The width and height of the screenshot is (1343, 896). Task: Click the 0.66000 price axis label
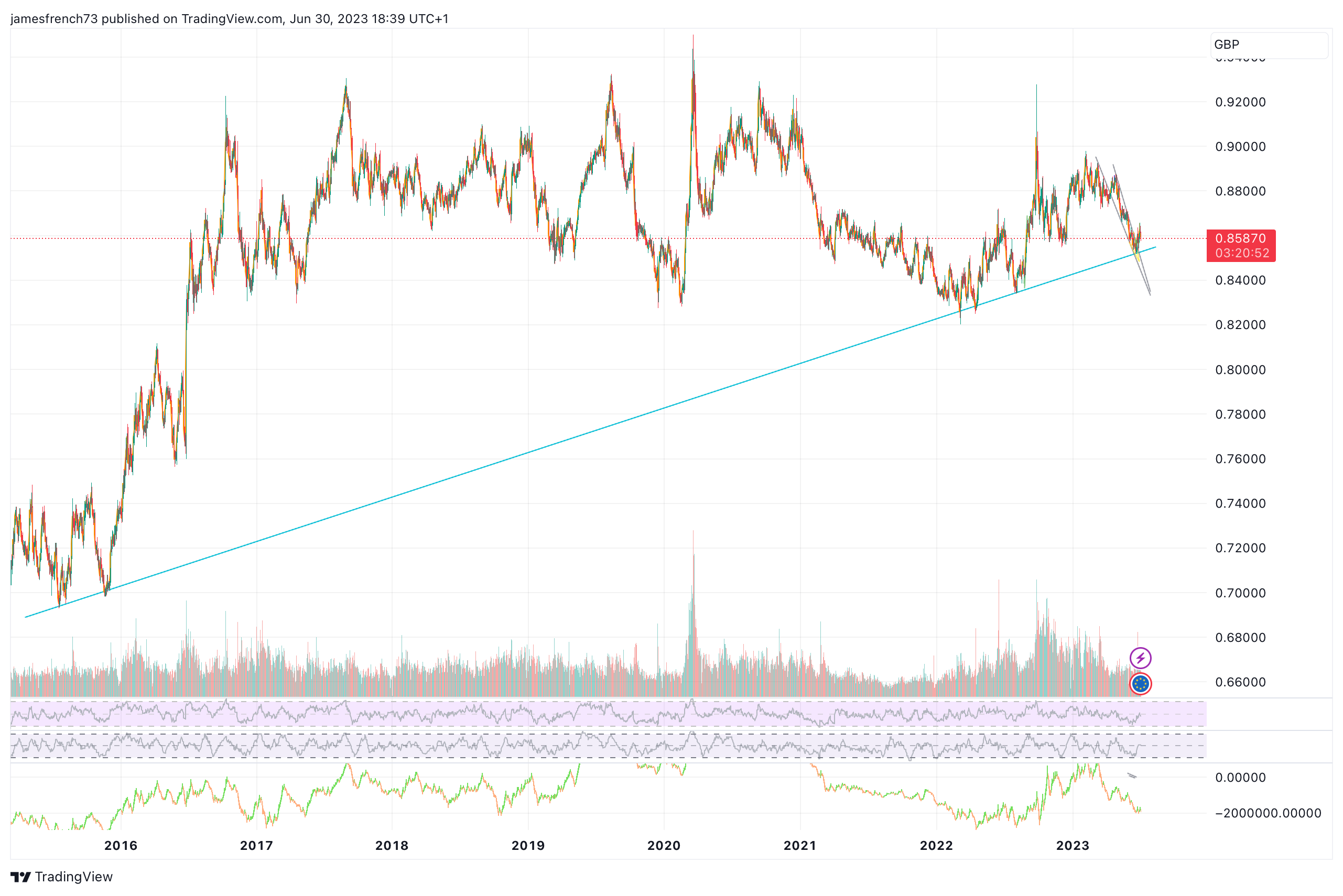[x=1240, y=682]
